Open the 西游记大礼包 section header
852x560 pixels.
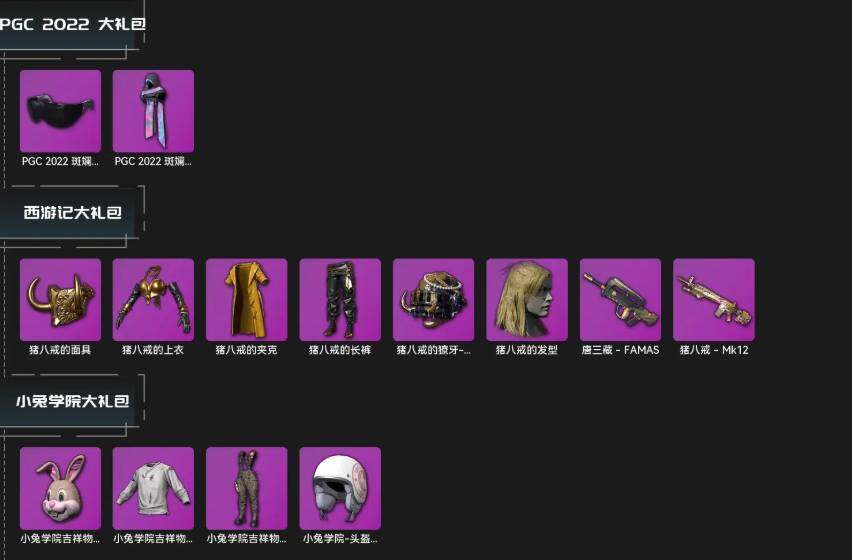click(73, 212)
